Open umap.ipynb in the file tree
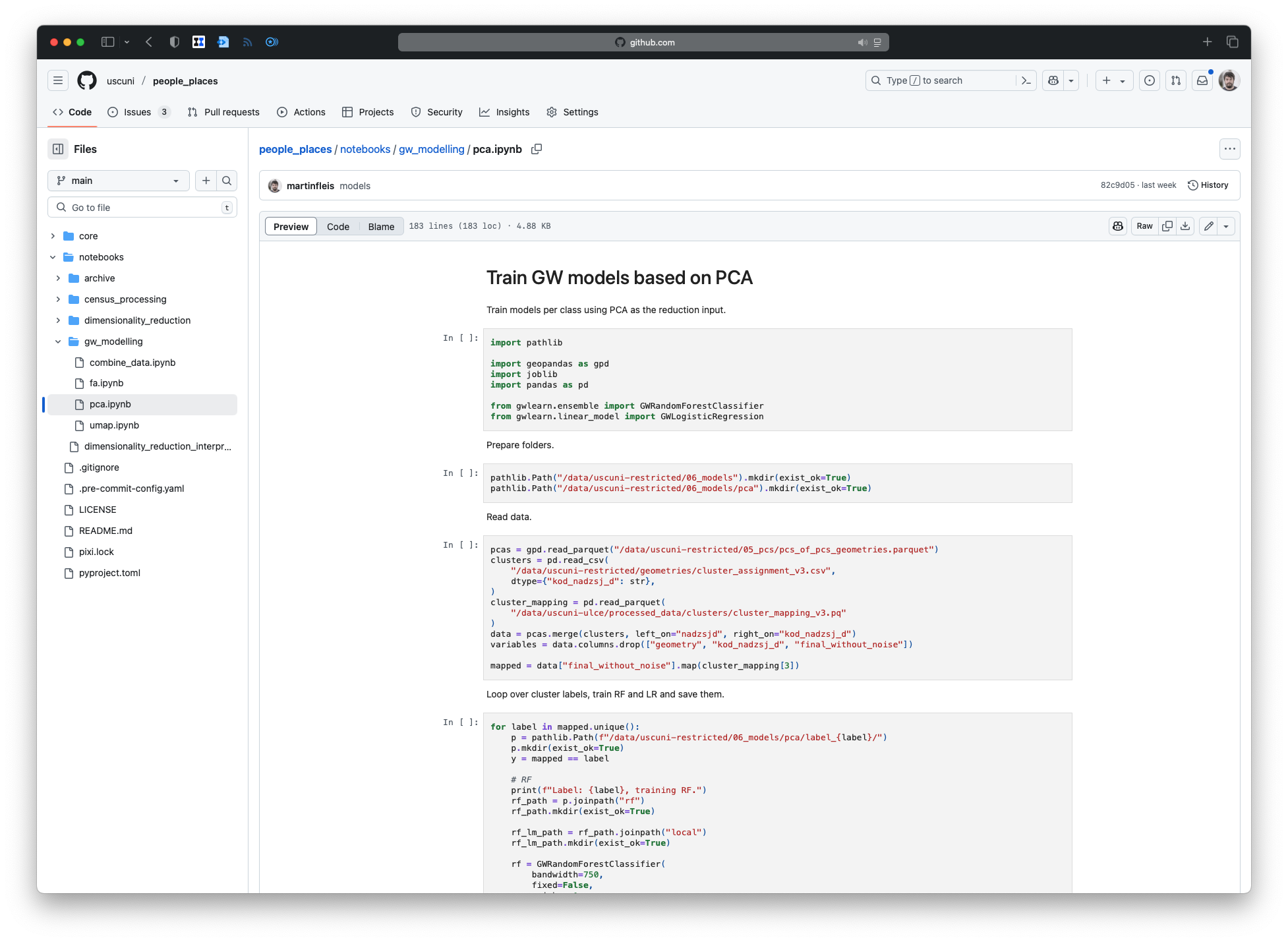Image resolution: width=1288 pixels, height=942 pixels. [114, 425]
